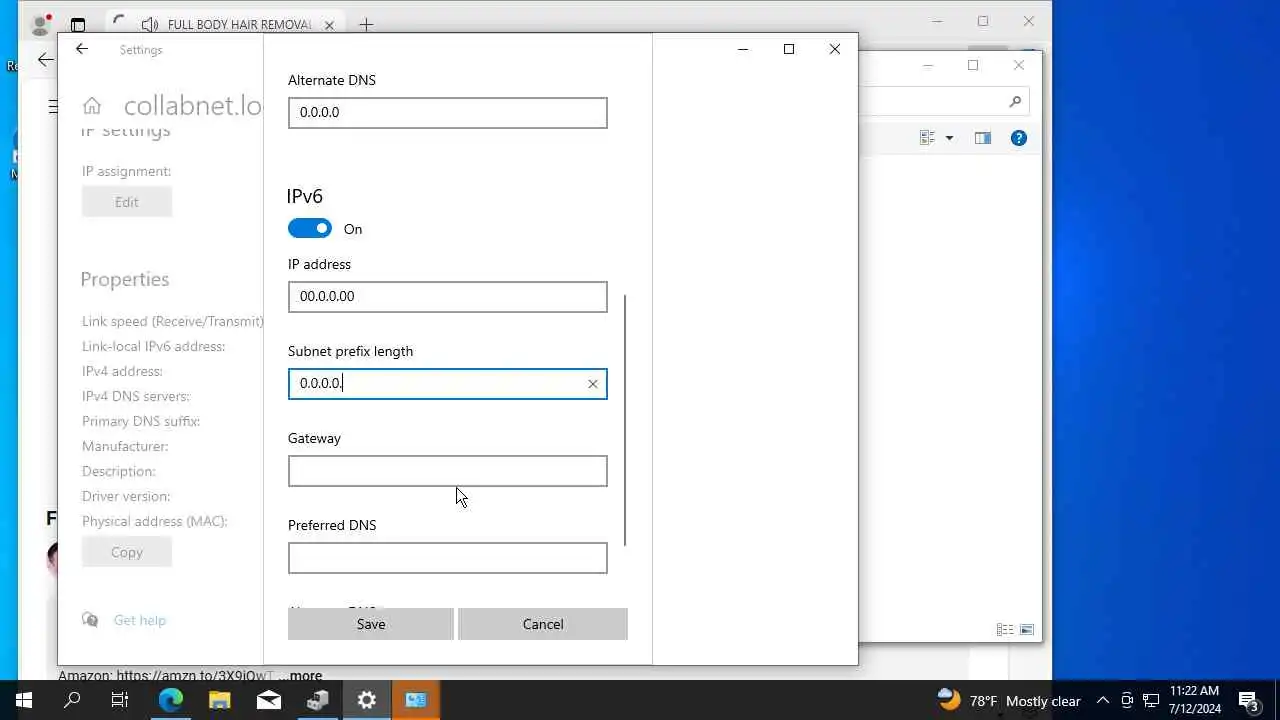This screenshot has height=720, width=1280.
Task: Click the File Explorer search magnifier
Action: 1015,101
